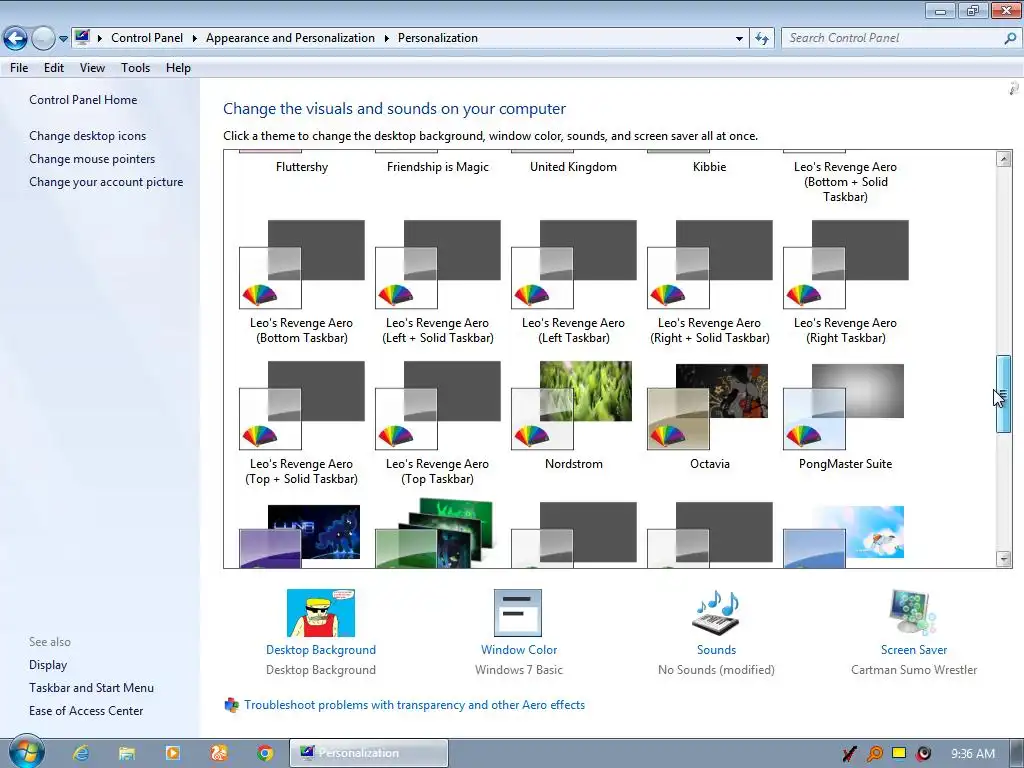1024x768 pixels.
Task: Select Leo's Revenge Aero (Left + Solid Taskbar) theme
Action: point(438,282)
